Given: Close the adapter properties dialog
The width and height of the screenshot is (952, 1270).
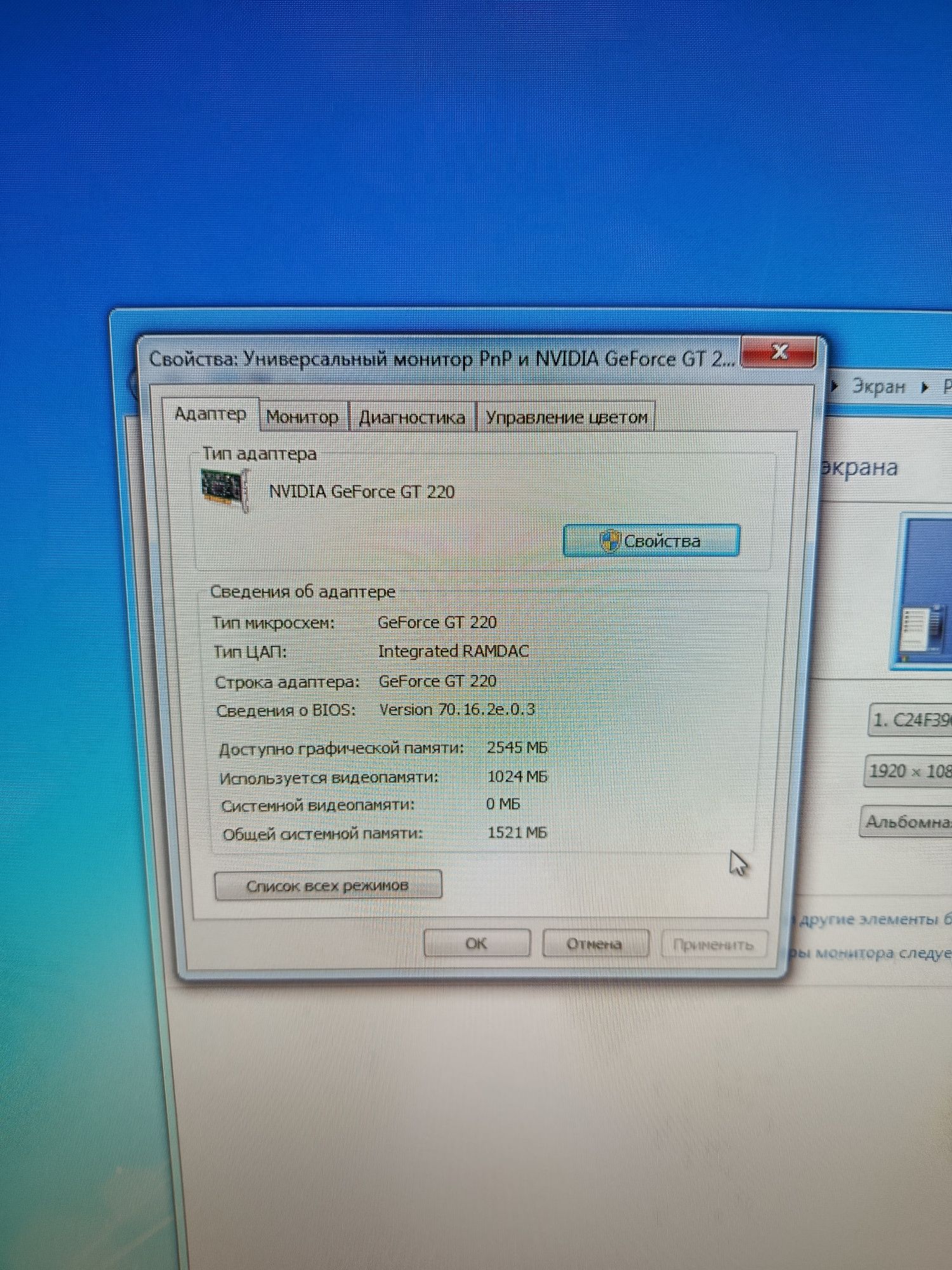Looking at the screenshot, I should pyautogui.click(x=779, y=351).
